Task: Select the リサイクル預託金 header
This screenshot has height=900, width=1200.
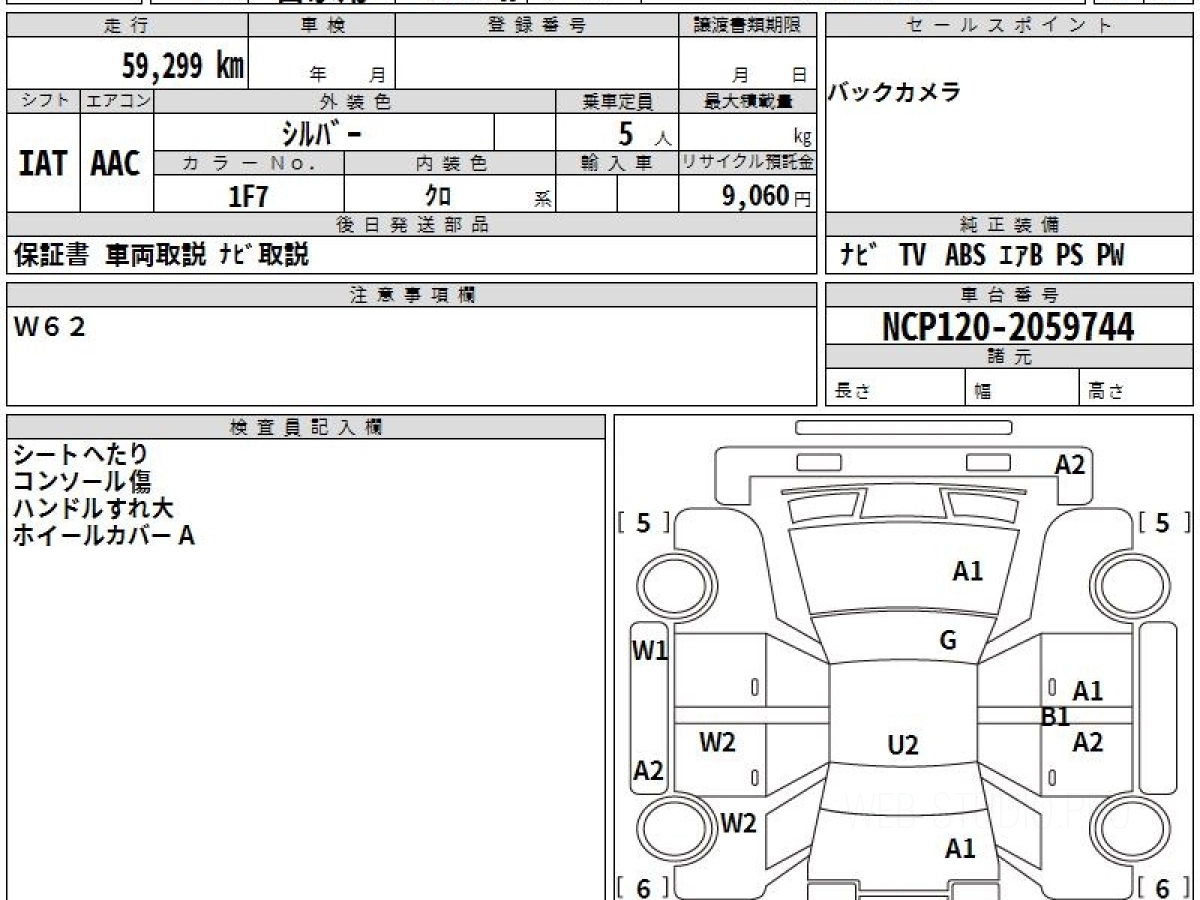Action: point(748,163)
